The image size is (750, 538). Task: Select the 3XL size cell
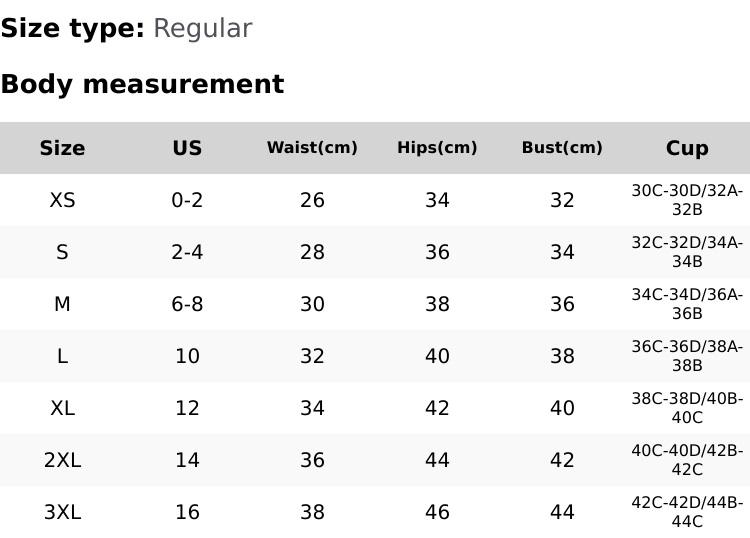pos(62,512)
